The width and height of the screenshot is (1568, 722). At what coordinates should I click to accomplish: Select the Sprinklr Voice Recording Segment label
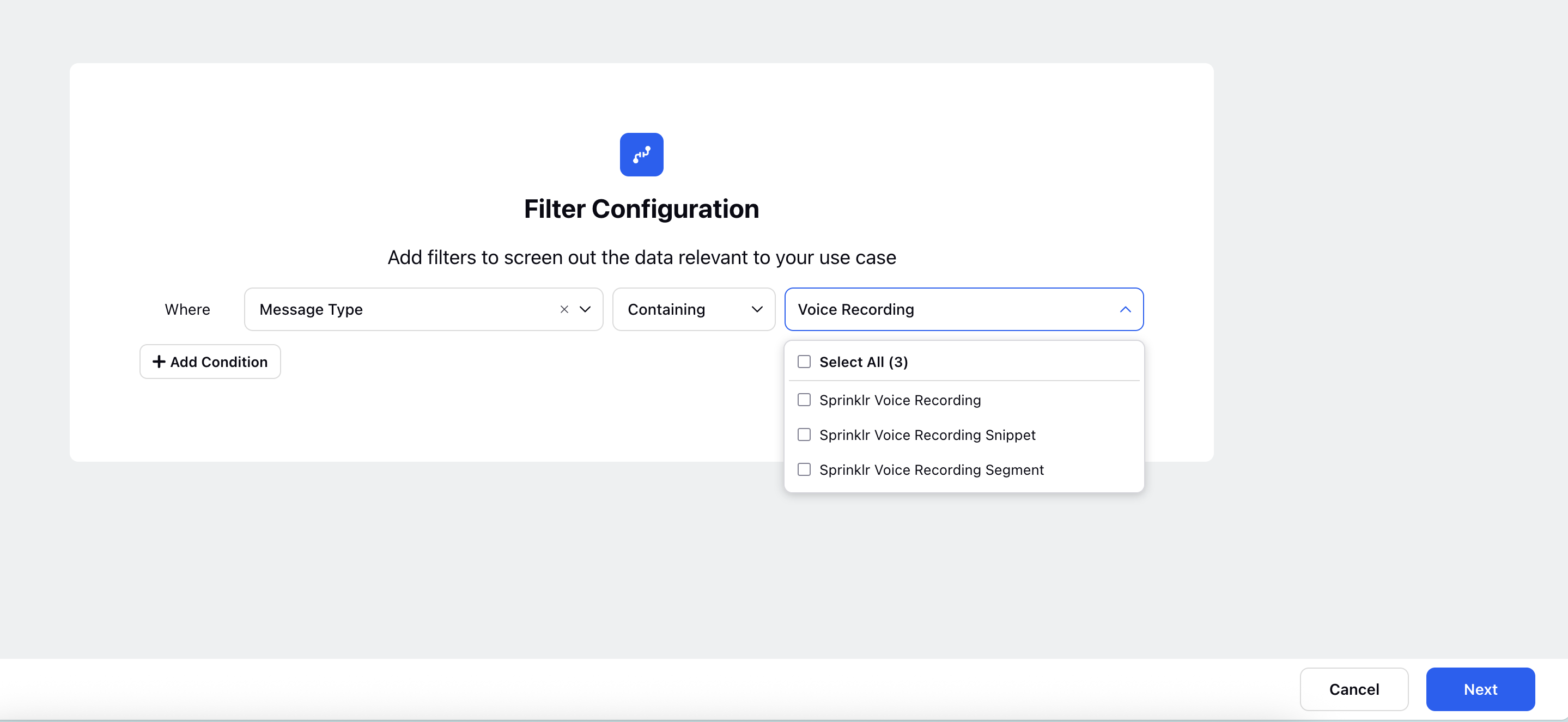coord(931,469)
